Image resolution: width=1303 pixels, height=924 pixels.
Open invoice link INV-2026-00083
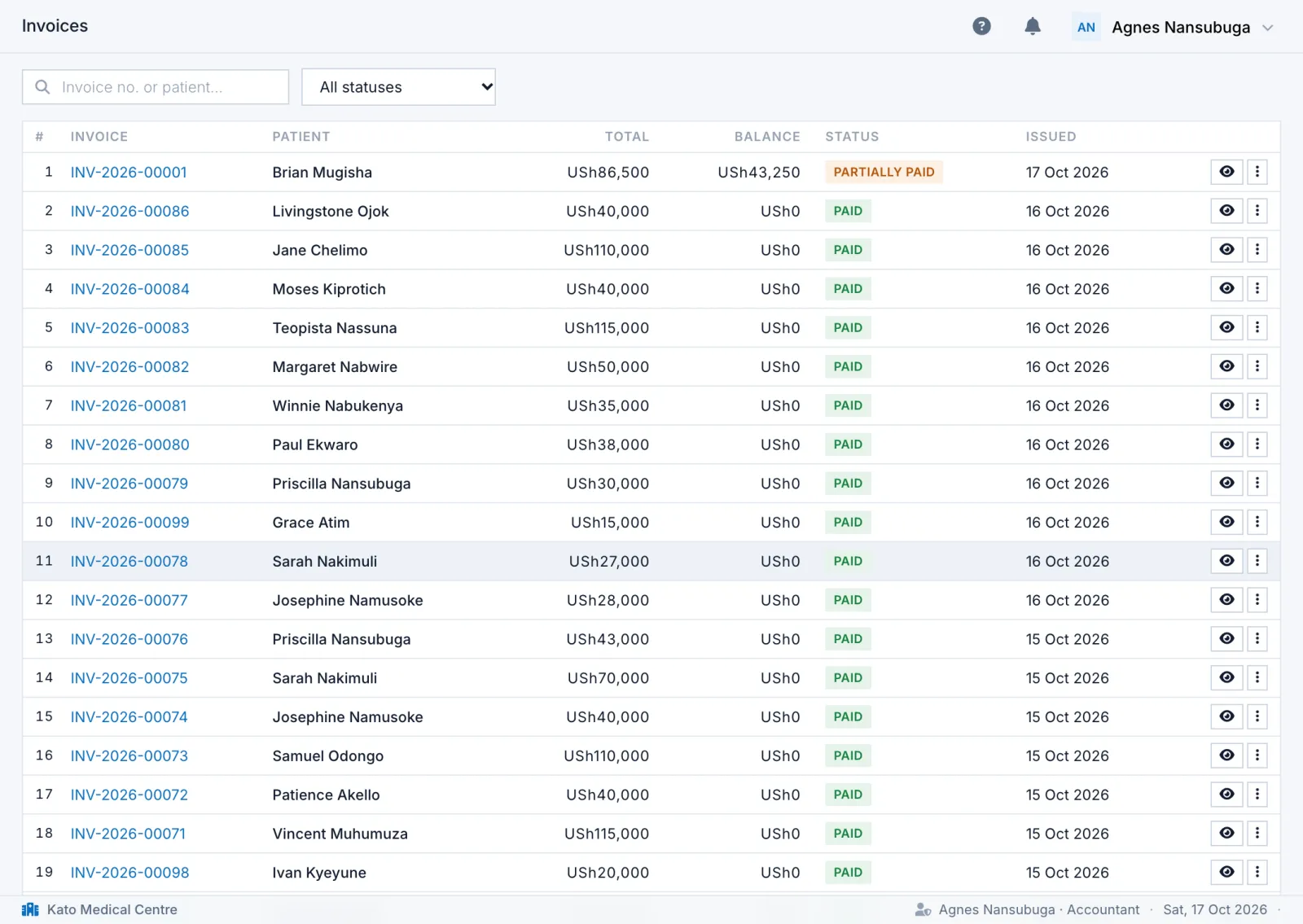pos(129,328)
